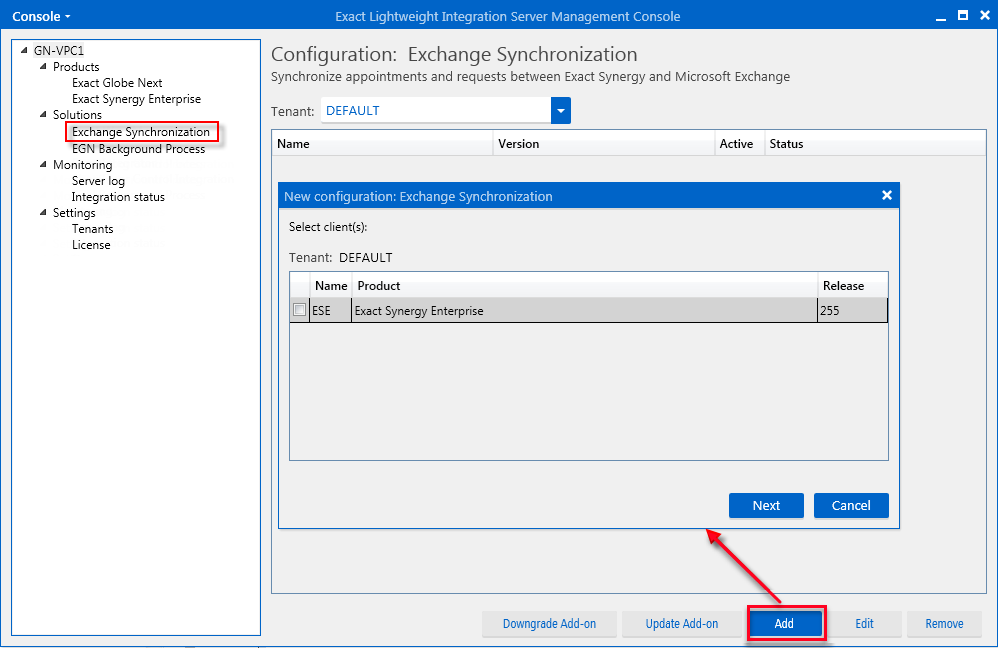Viewport: 998px width, 648px height.
Task: Open Exact Synergy Enterprise product
Action: pyautogui.click(x=136, y=99)
